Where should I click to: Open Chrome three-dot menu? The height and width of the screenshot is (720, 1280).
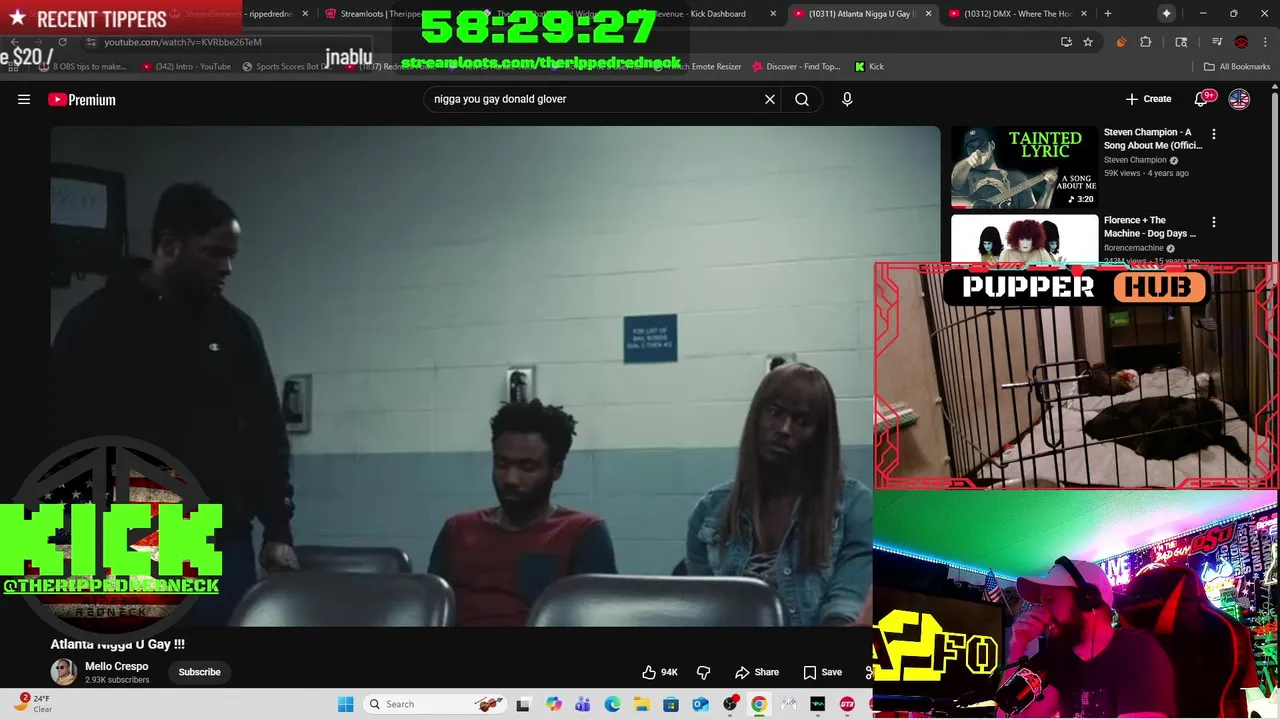(1265, 42)
